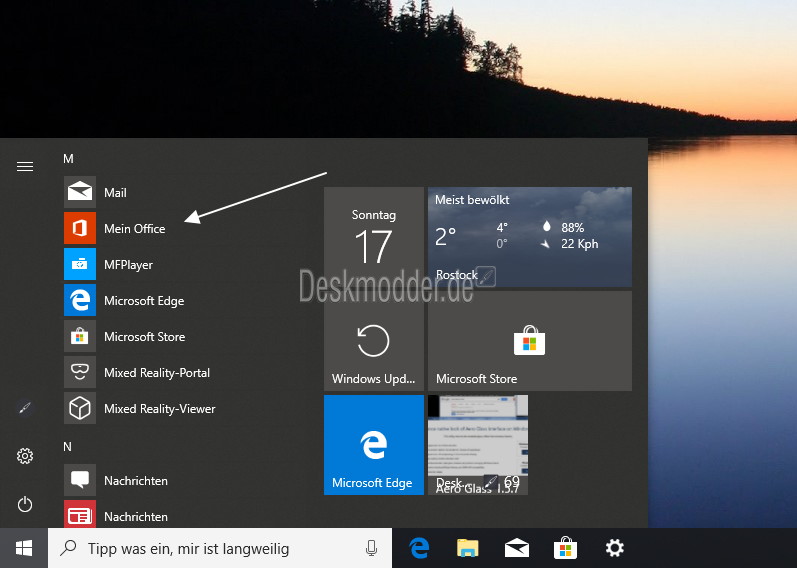Open the grey Nachrichten messaging icon
The width and height of the screenshot is (797, 568).
pyautogui.click(x=80, y=480)
